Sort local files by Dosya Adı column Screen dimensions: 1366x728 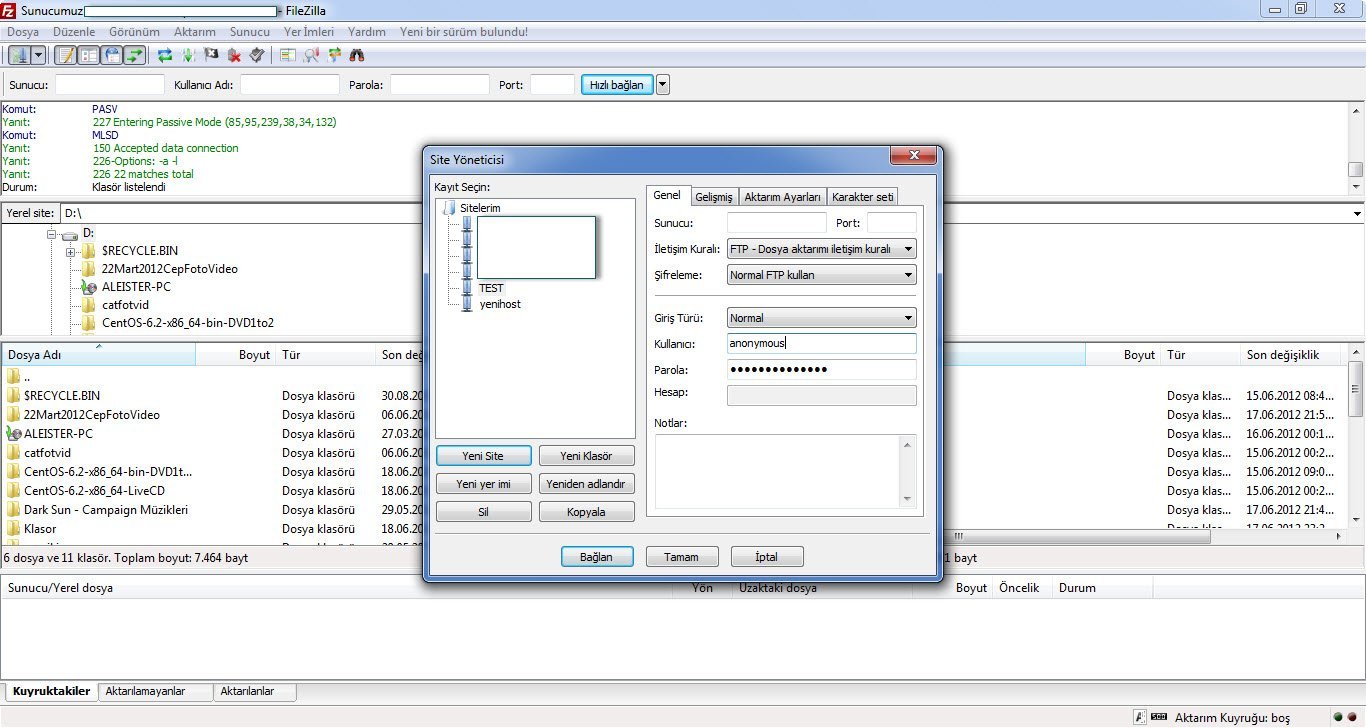pos(99,355)
